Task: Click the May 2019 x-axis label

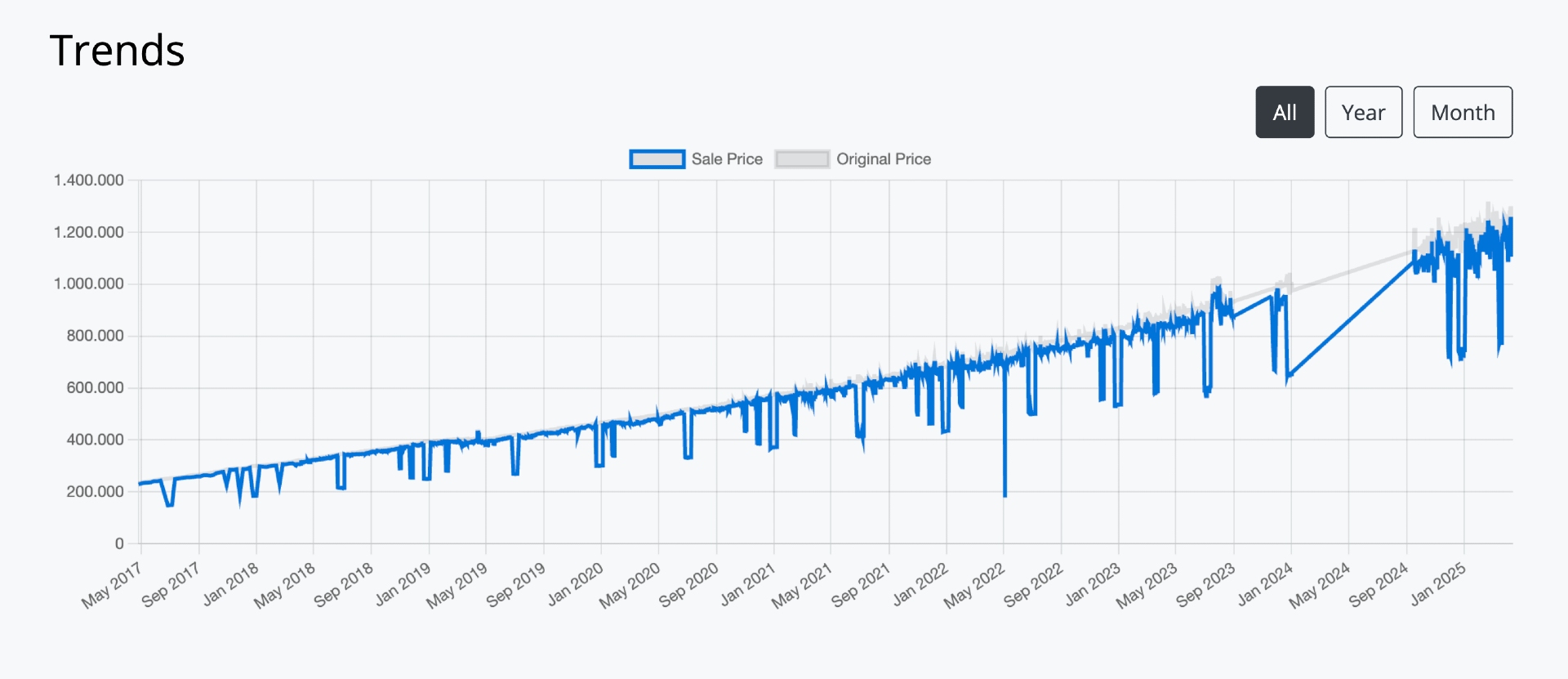Action: pos(457,585)
